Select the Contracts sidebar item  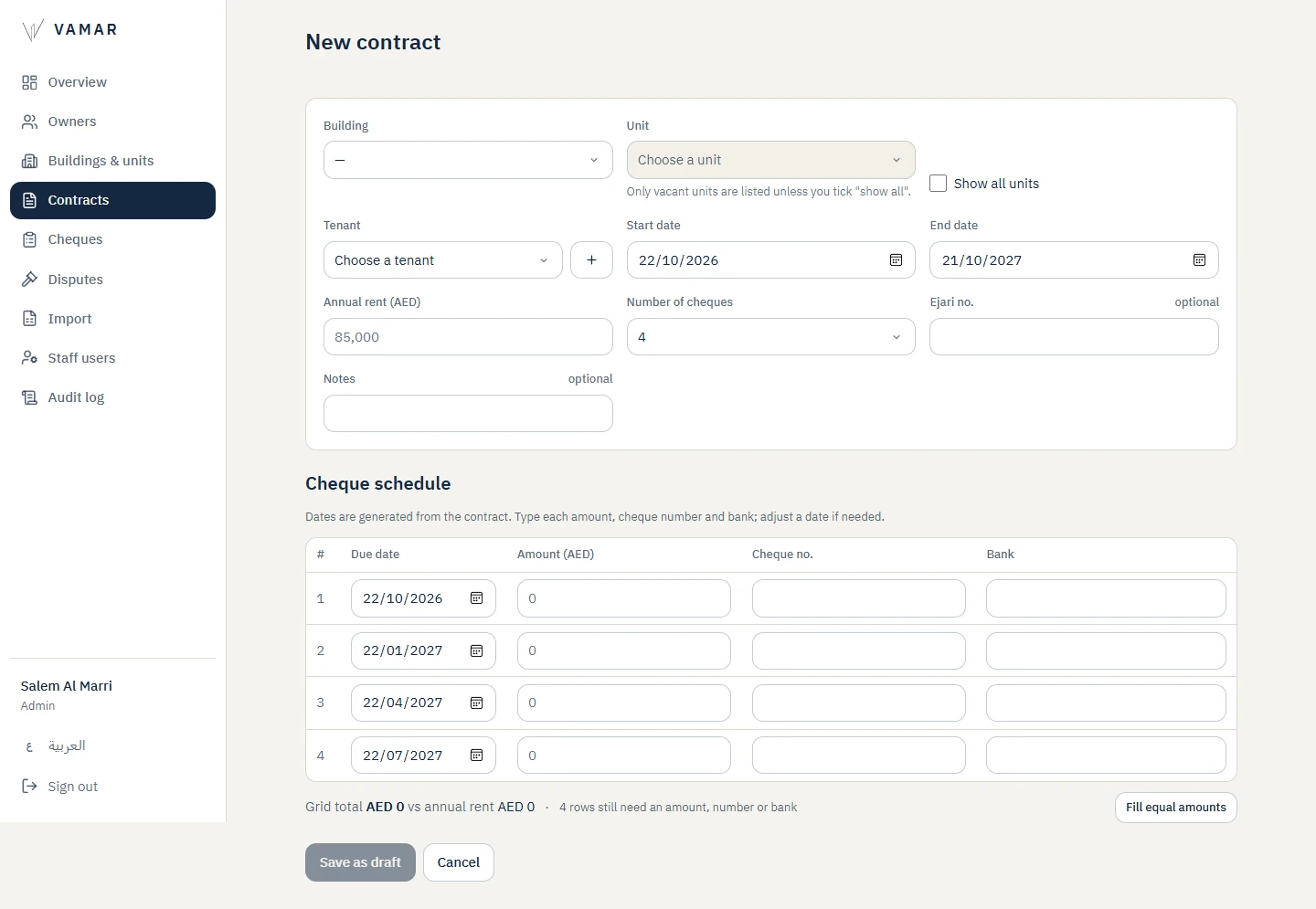pyautogui.click(x=112, y=200)
